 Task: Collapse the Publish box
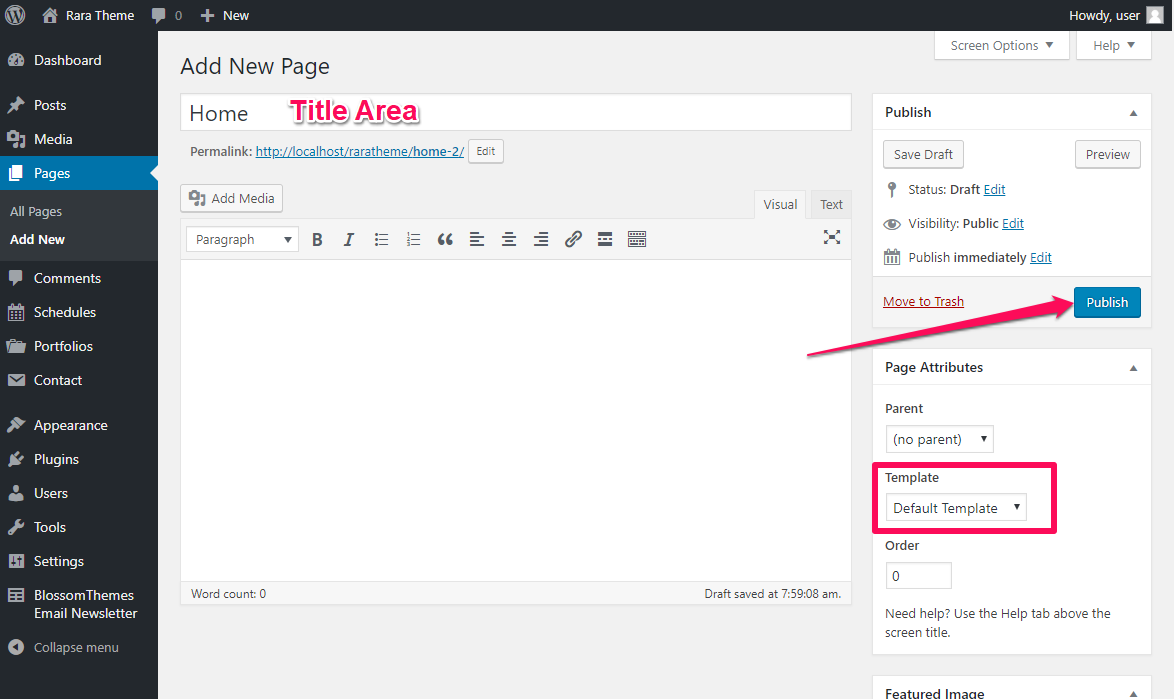[1133, 113]
